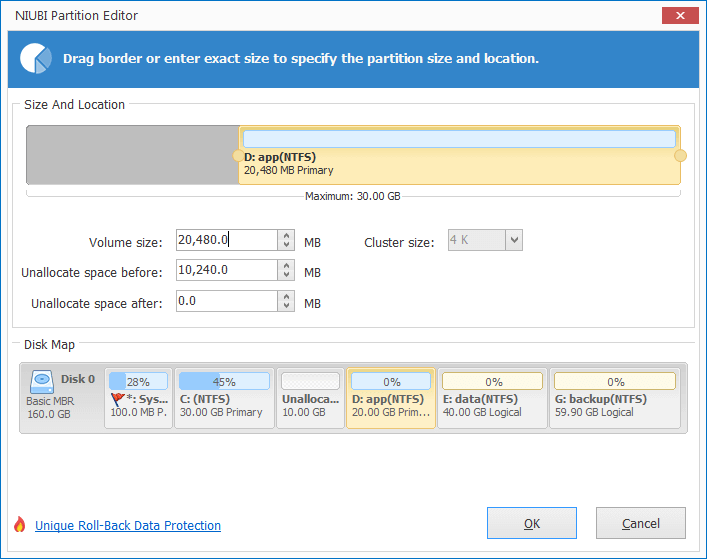
Task: Click the System partition 28% usage bar
Action: point(138,381)
